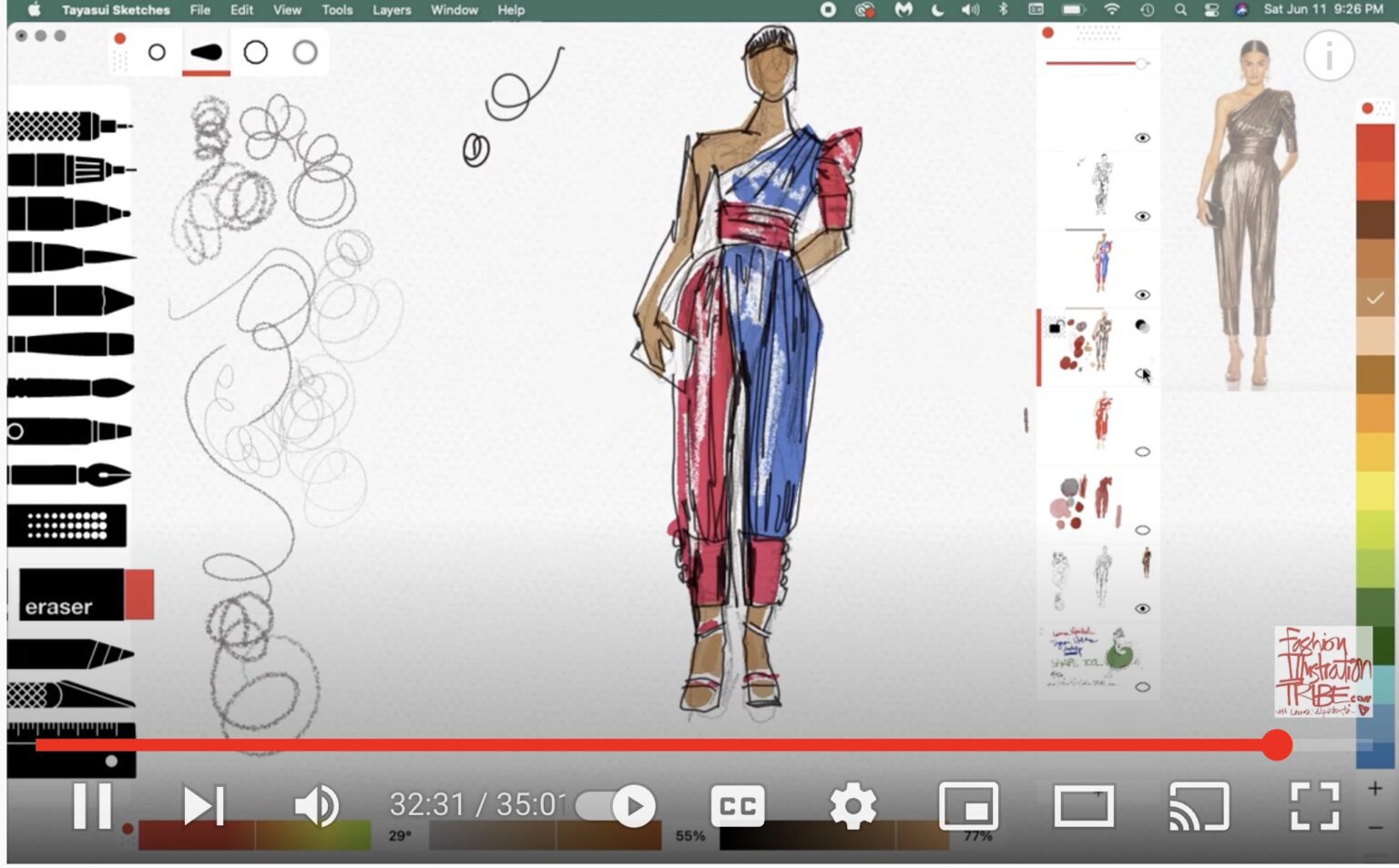Expand the video settings gear menu
The height and width of the screenshot is (868, 1399).
[x=853, y=805]
